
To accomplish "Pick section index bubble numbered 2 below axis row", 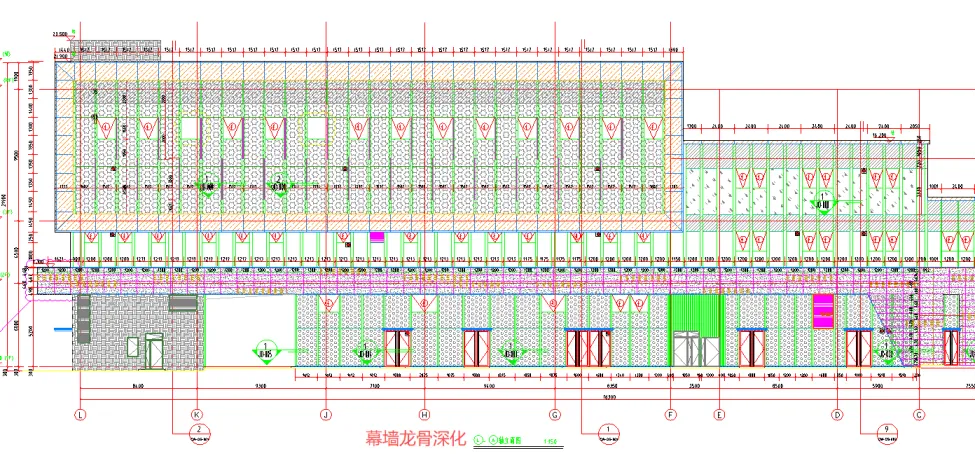I will [199, 433].
